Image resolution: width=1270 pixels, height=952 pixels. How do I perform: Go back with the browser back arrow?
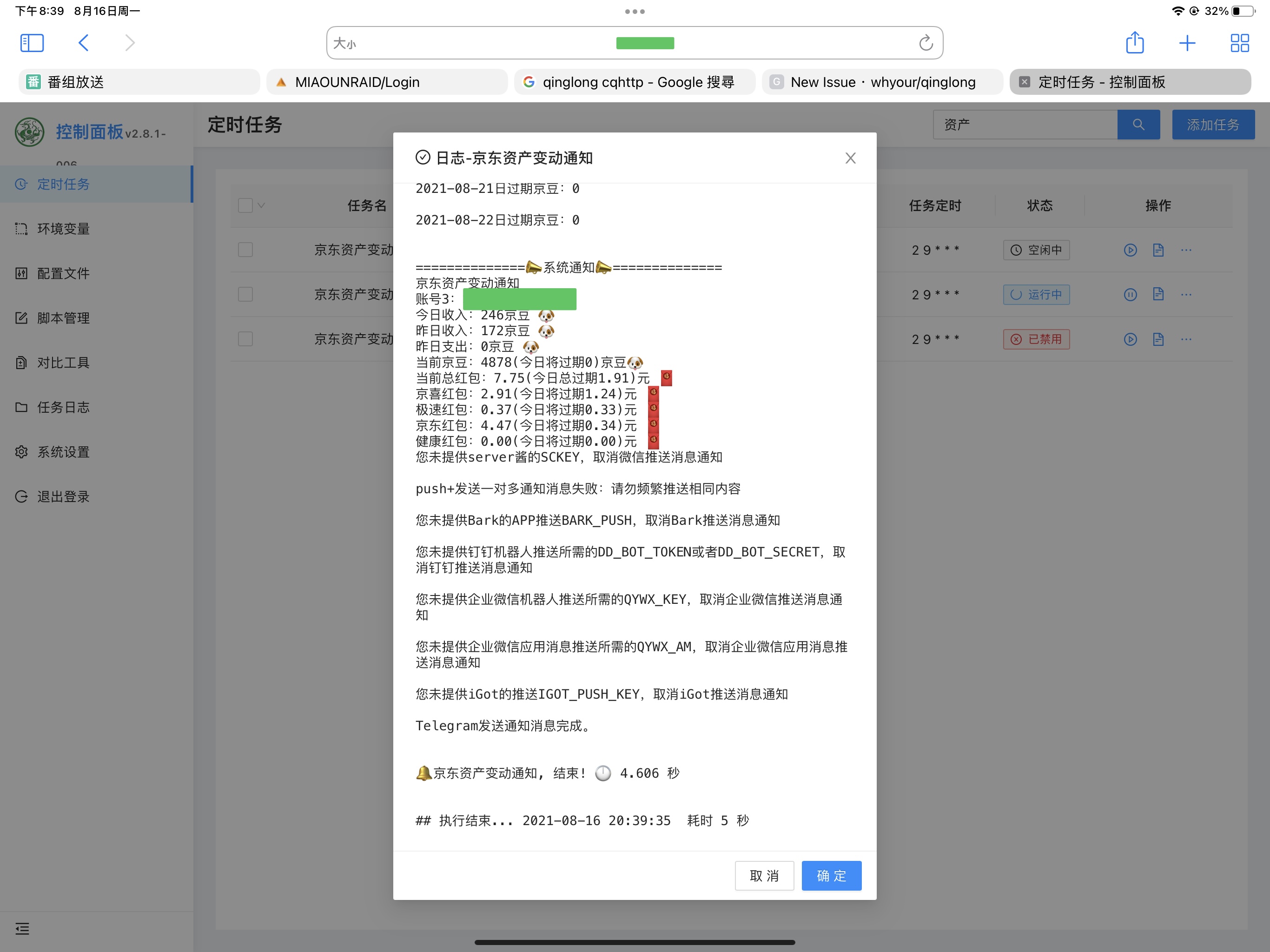pos(83,43)
